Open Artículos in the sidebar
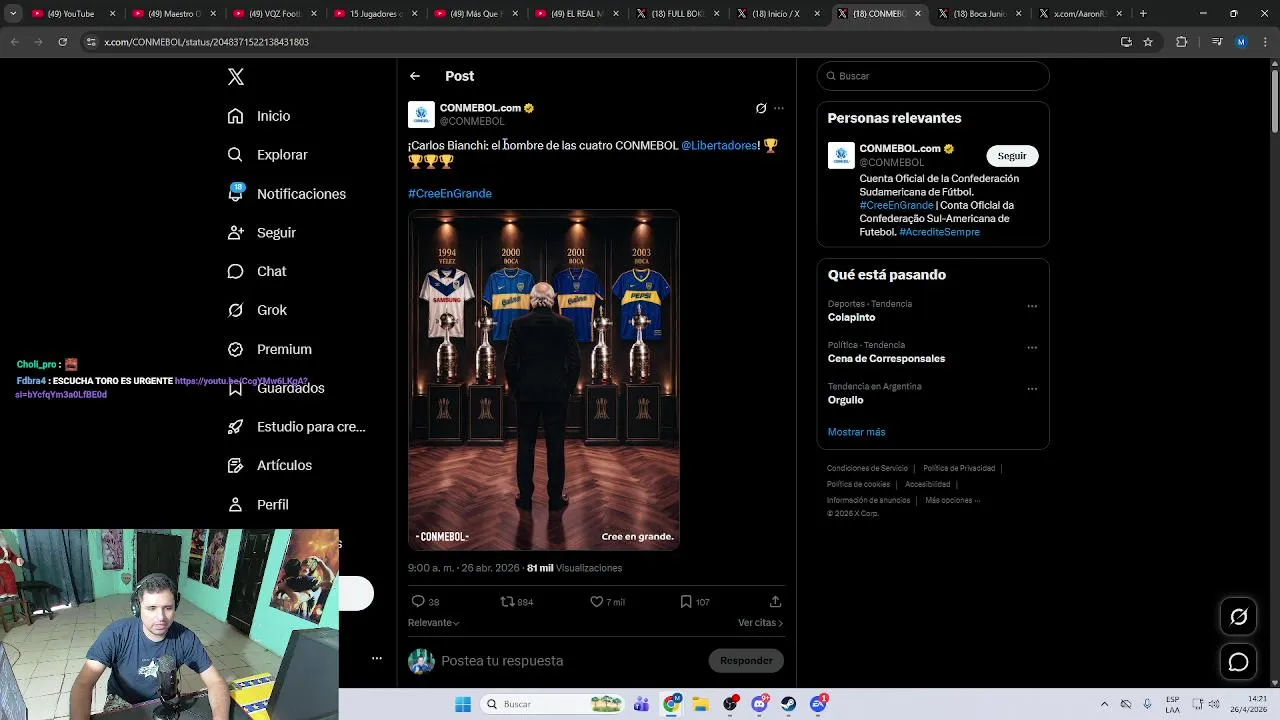Image resolution: width=1280 pixels, height=720 pixels. tap(270, 465)
